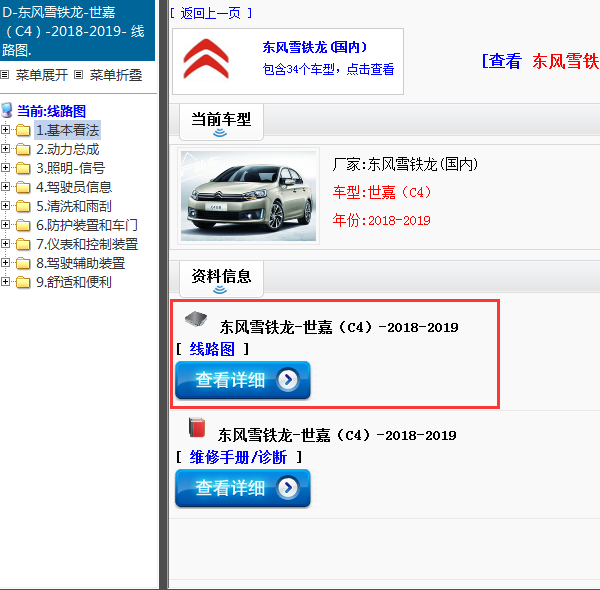Click the red Citroën chevron logo

click(206, 59)
